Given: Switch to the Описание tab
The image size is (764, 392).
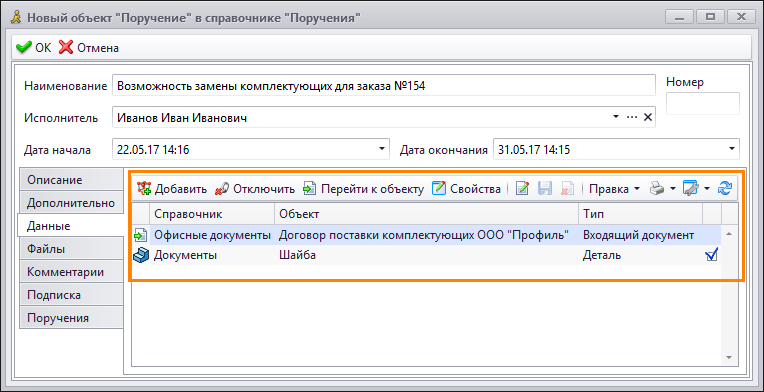Looking at the screenshot, I should point(71,180).
